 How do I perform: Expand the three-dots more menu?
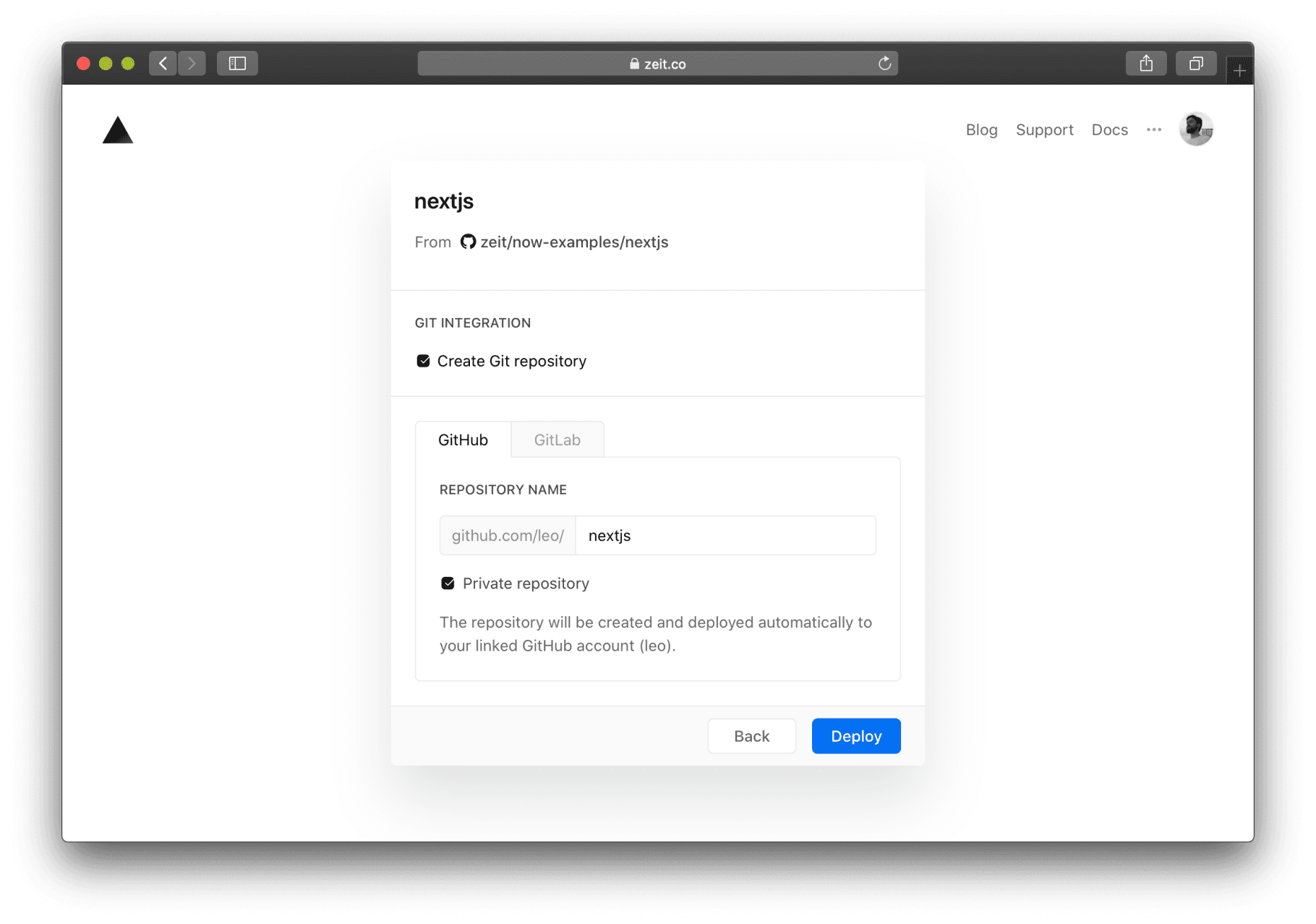(1154, 129)
